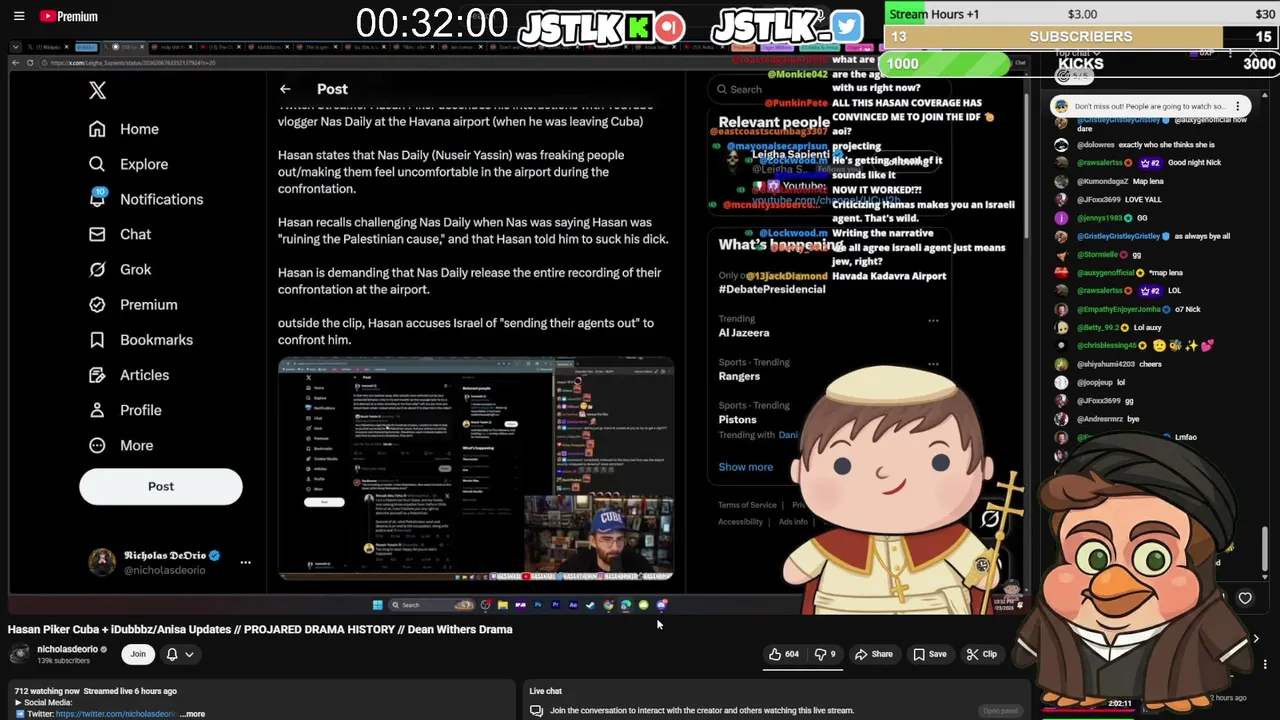Open the Pistons trending topic

click(x=737, y=419)
